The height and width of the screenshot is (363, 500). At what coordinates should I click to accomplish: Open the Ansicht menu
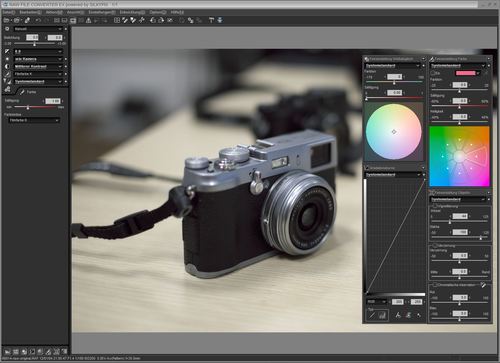[75, 12]
